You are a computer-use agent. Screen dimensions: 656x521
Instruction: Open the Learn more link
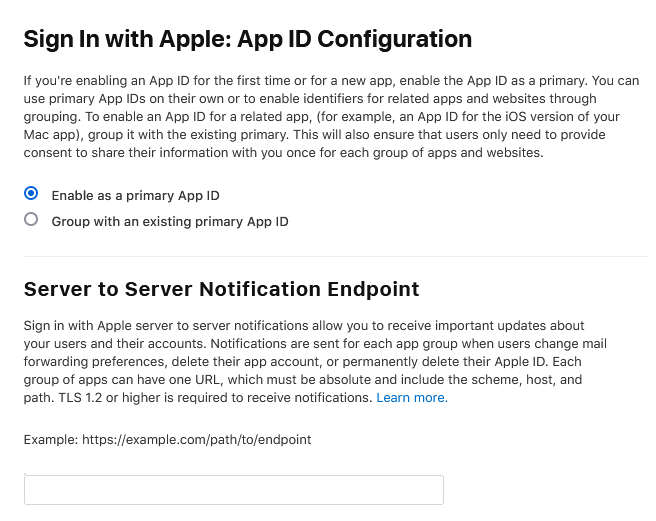coord(412,398)
